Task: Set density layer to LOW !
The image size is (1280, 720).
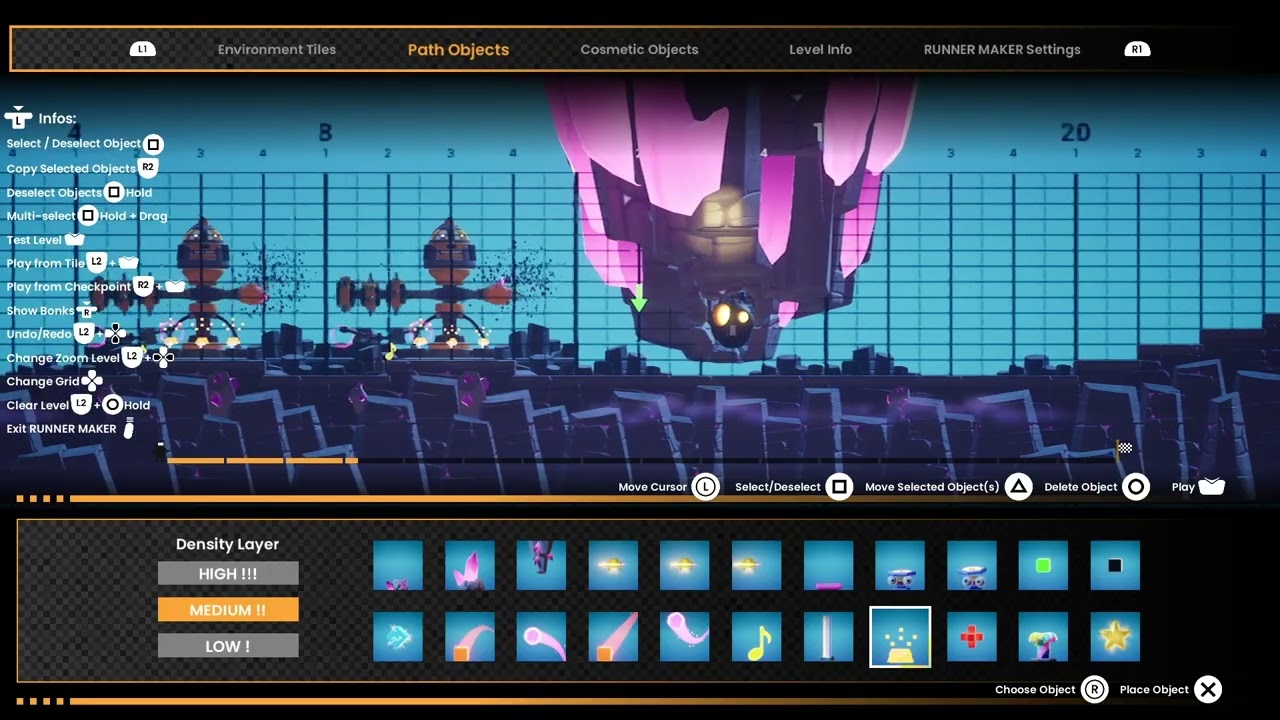Action: click(228, 646)
